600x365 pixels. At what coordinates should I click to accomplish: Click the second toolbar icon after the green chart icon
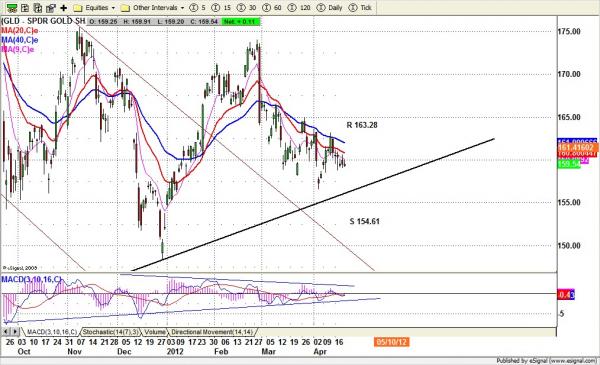(25, 7)
